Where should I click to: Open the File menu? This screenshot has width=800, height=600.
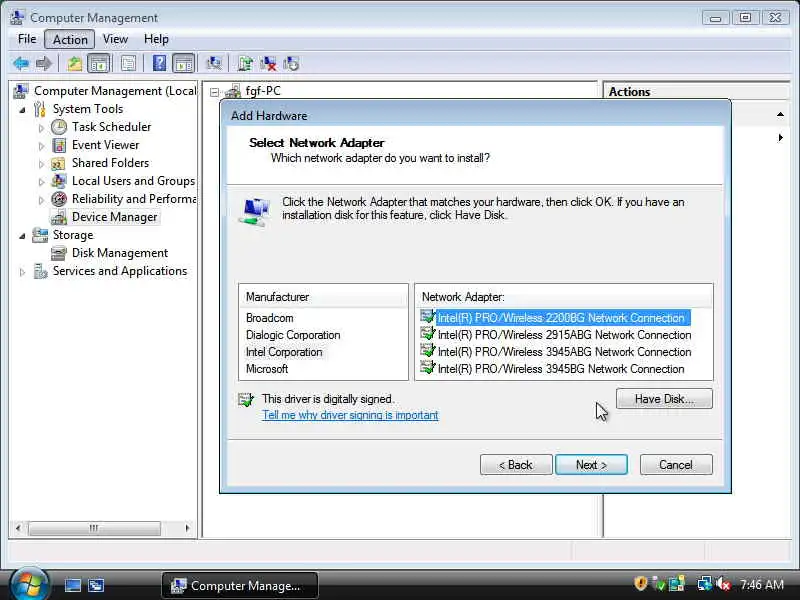(x=27, y=39)
